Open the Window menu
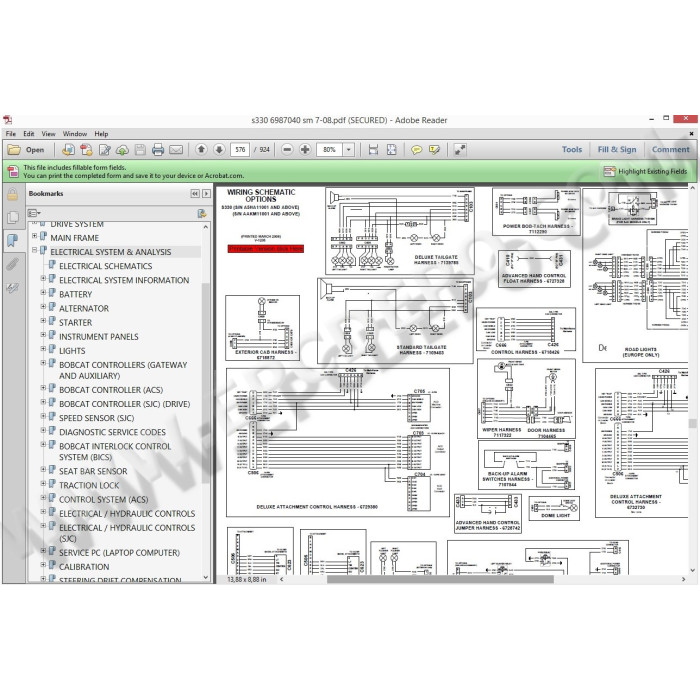The width and height of the screenshot is (700, 700). (x=75, y=133)
